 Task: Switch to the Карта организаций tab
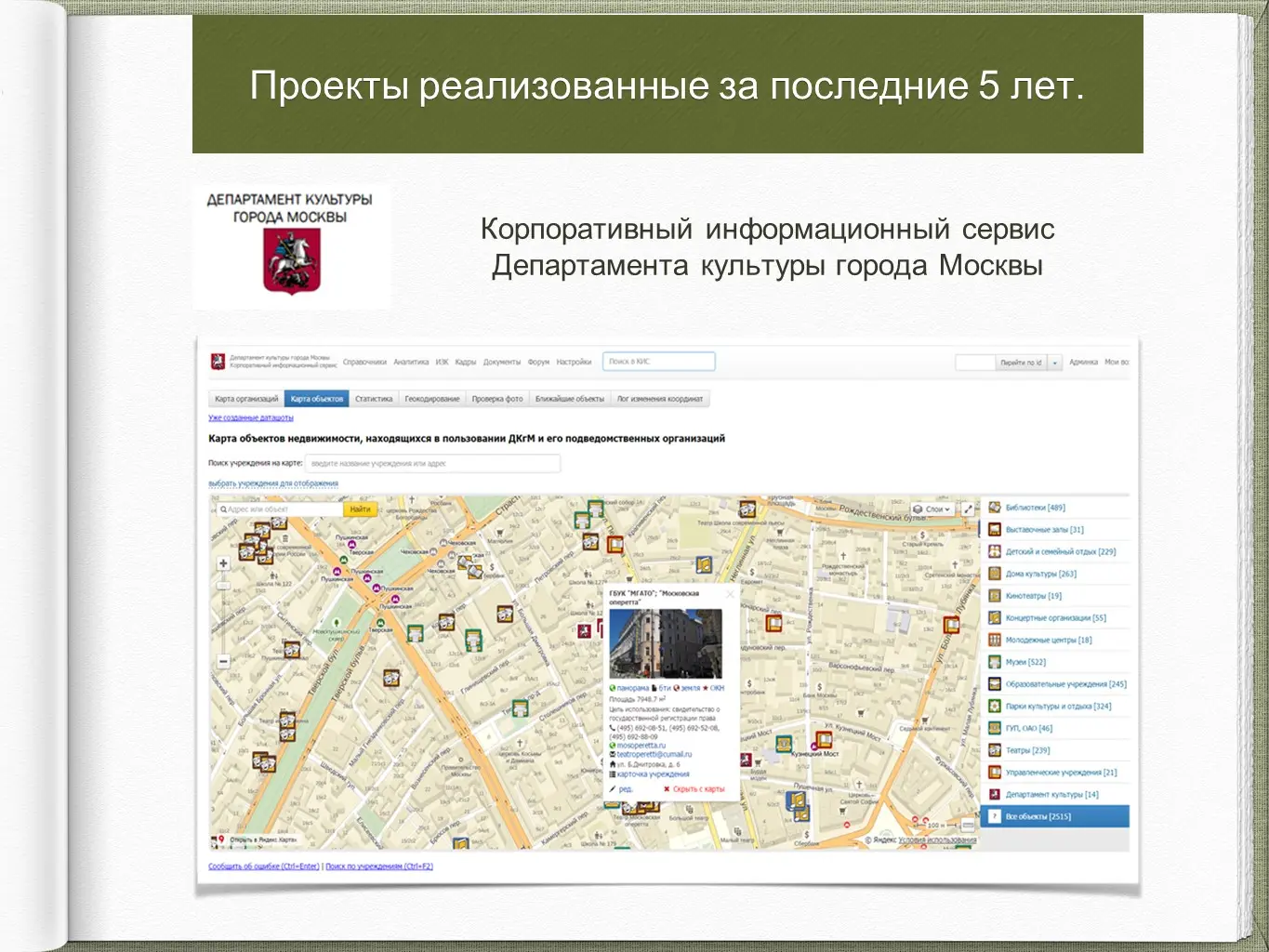tap(246, 399)
